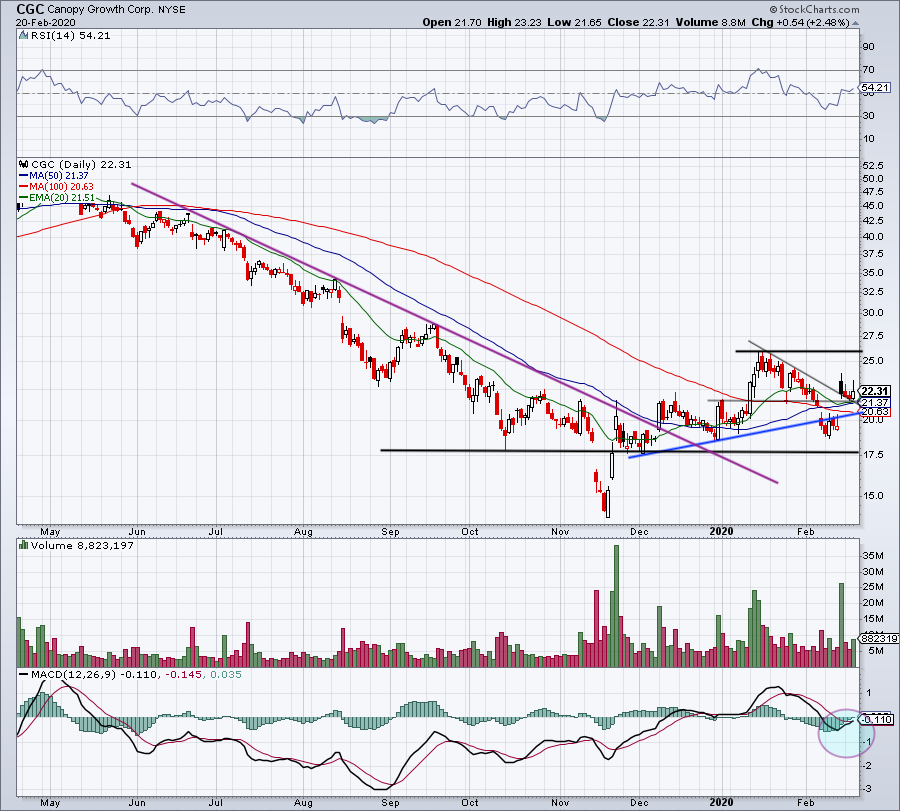Click the 52.5 price axis label

[872, 166]
